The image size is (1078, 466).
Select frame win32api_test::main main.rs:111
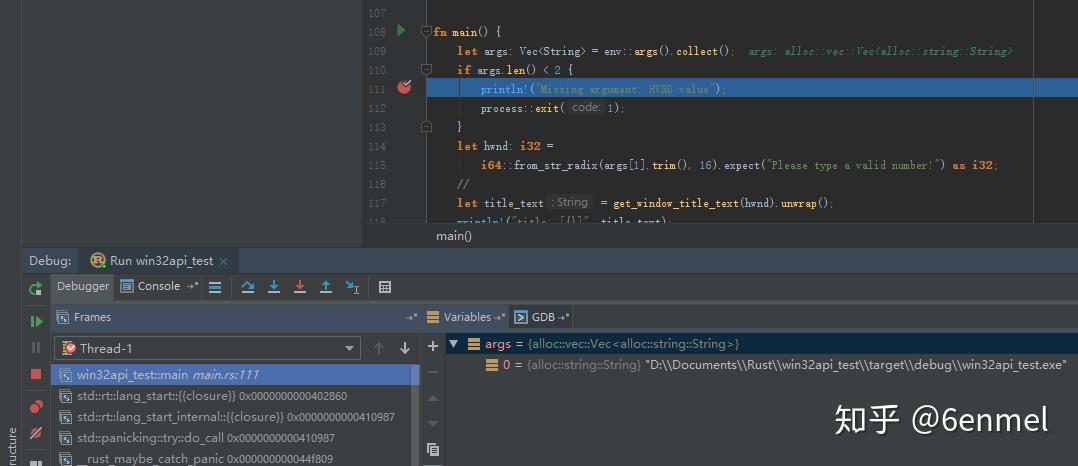(231, 375)
